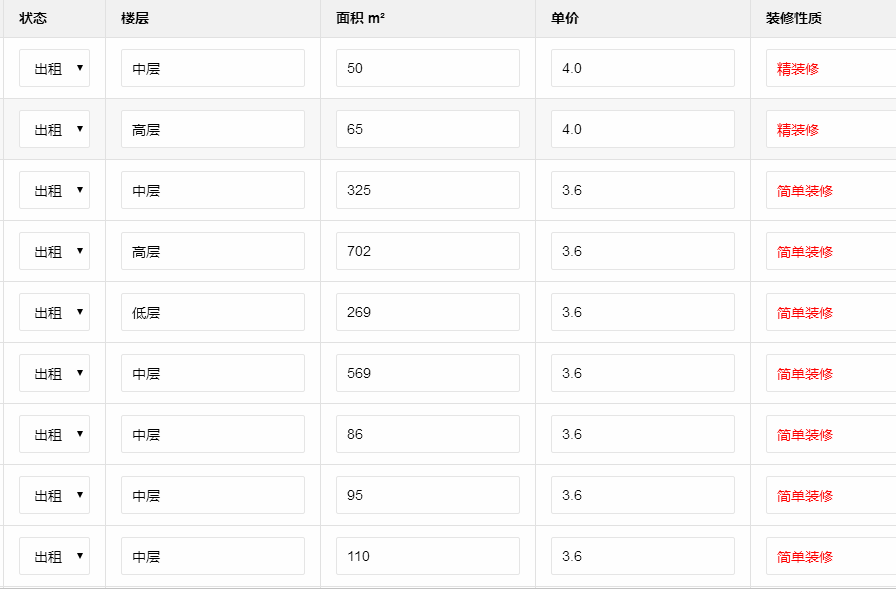Focus the 3.6 unit price in the 269 row
This screenshot has height=592, width=896.
[642, 312]
